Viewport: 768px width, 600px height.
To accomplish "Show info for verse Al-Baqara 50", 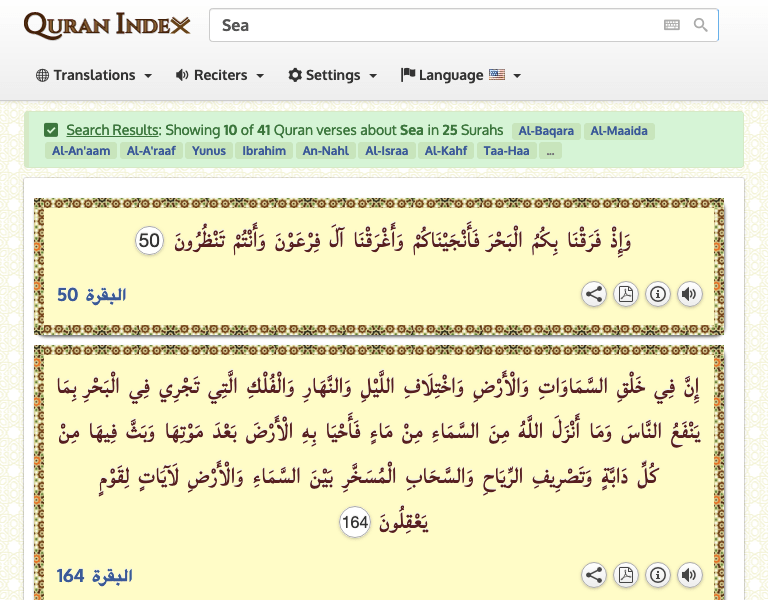I will tap(658, 294).
